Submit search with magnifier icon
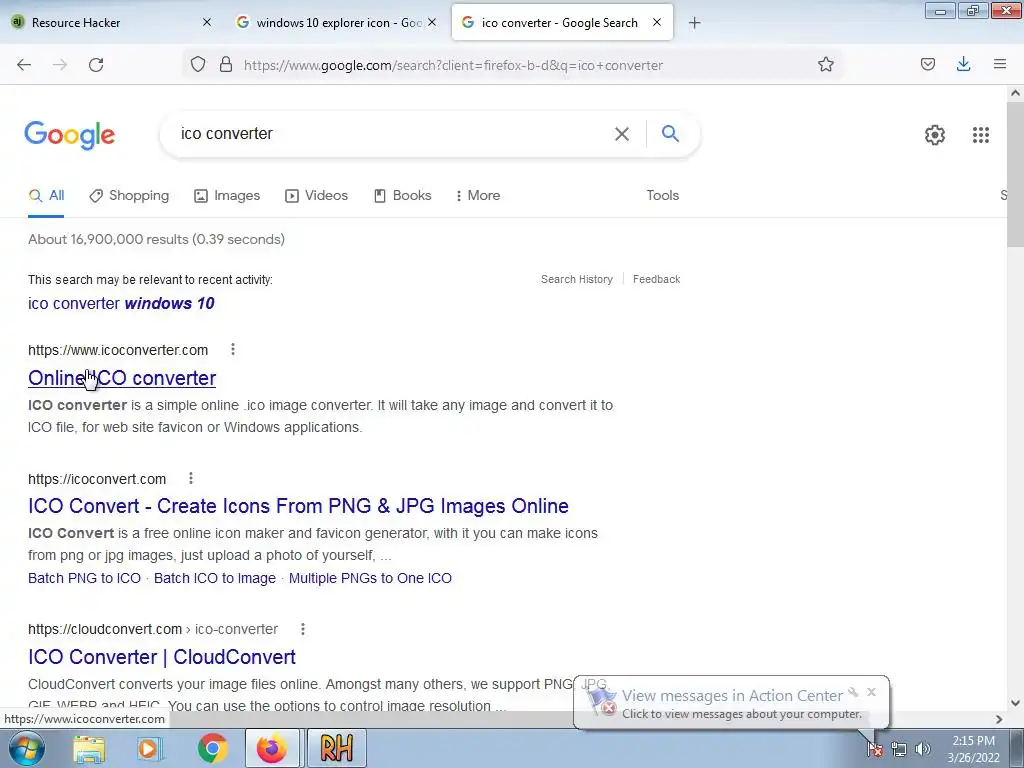 pos(670,133)
